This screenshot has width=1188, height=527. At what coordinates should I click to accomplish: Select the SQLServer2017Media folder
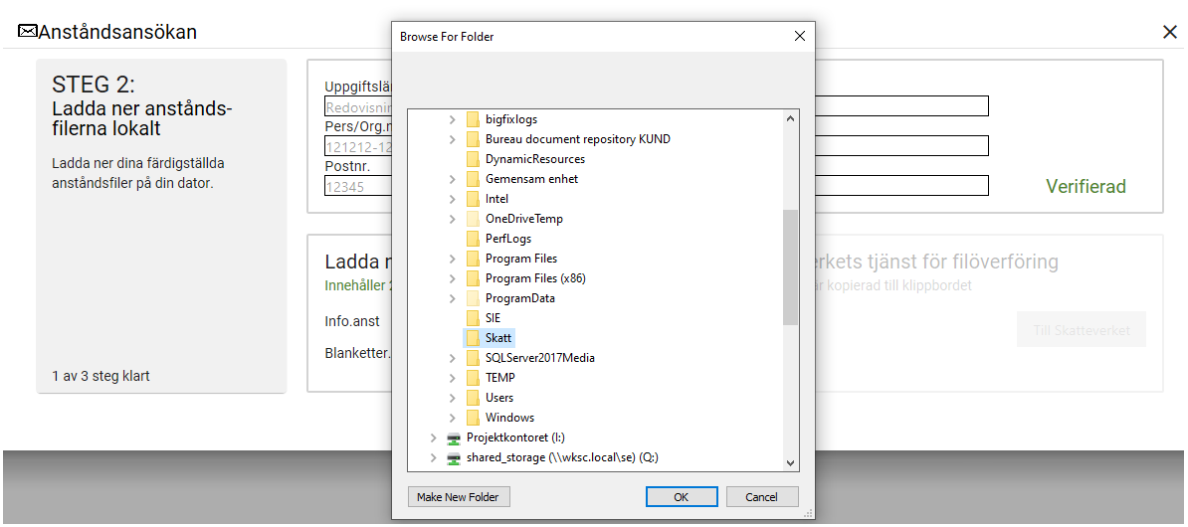[540, 357]
